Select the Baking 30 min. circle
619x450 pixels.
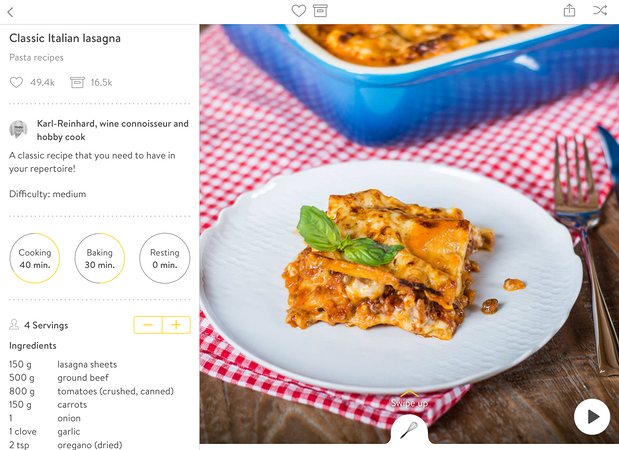pyautogui.click(x=99, y=259)
